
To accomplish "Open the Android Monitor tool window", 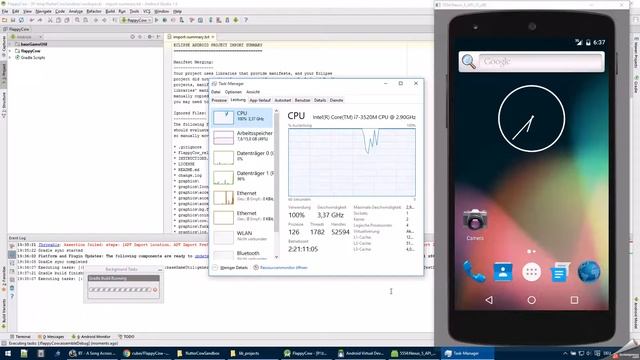I will tap(91, 337).
